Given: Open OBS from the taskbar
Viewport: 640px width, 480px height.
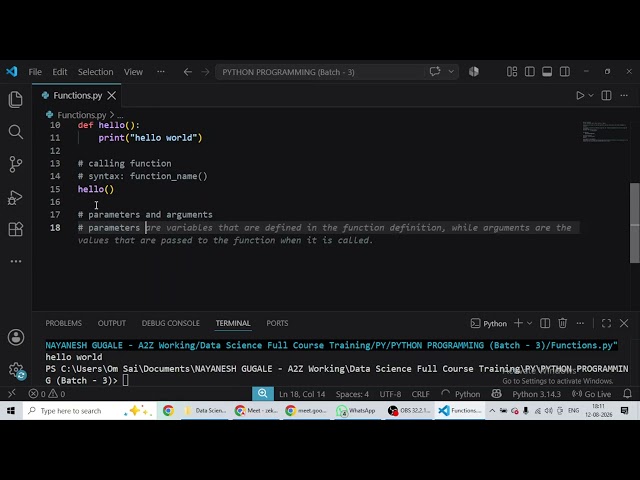Looking at the screenshot, I should tap(409, 411).
